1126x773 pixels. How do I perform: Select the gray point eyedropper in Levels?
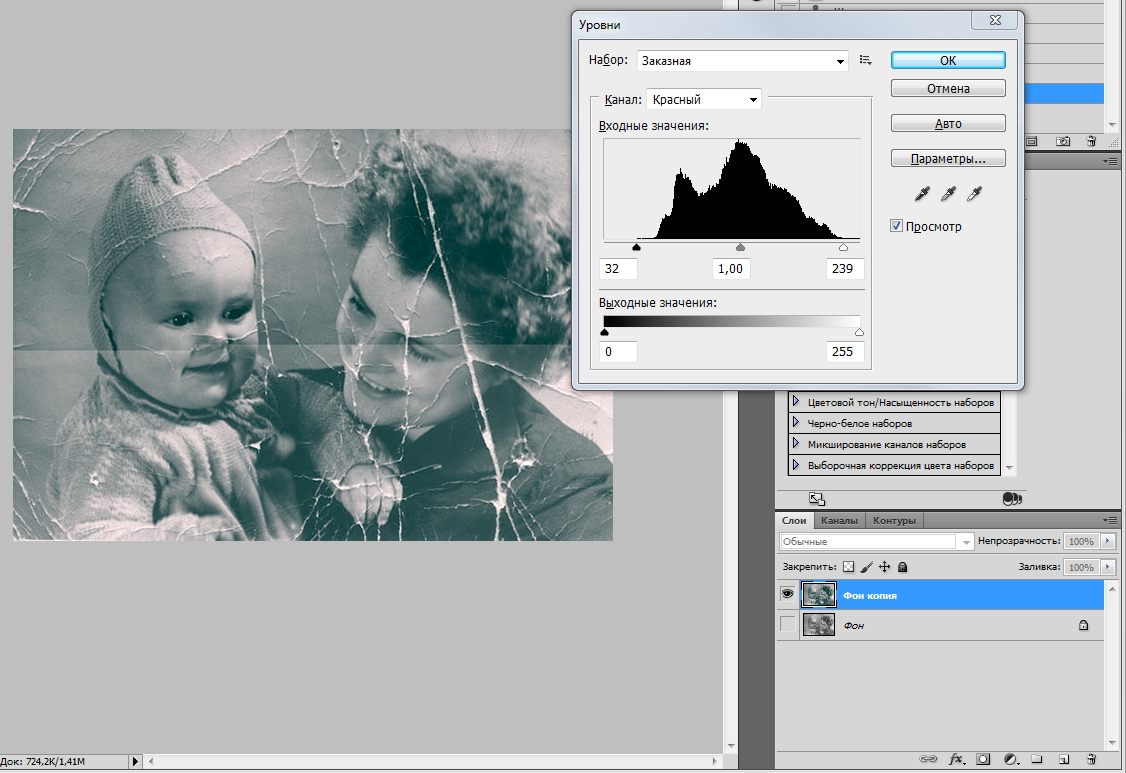coord(948,194)
